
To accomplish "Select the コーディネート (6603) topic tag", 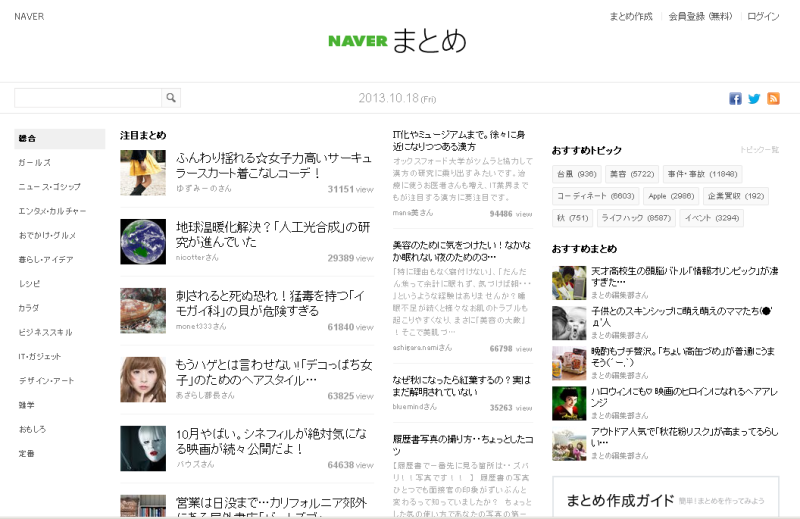I will [x=595, y=196].
